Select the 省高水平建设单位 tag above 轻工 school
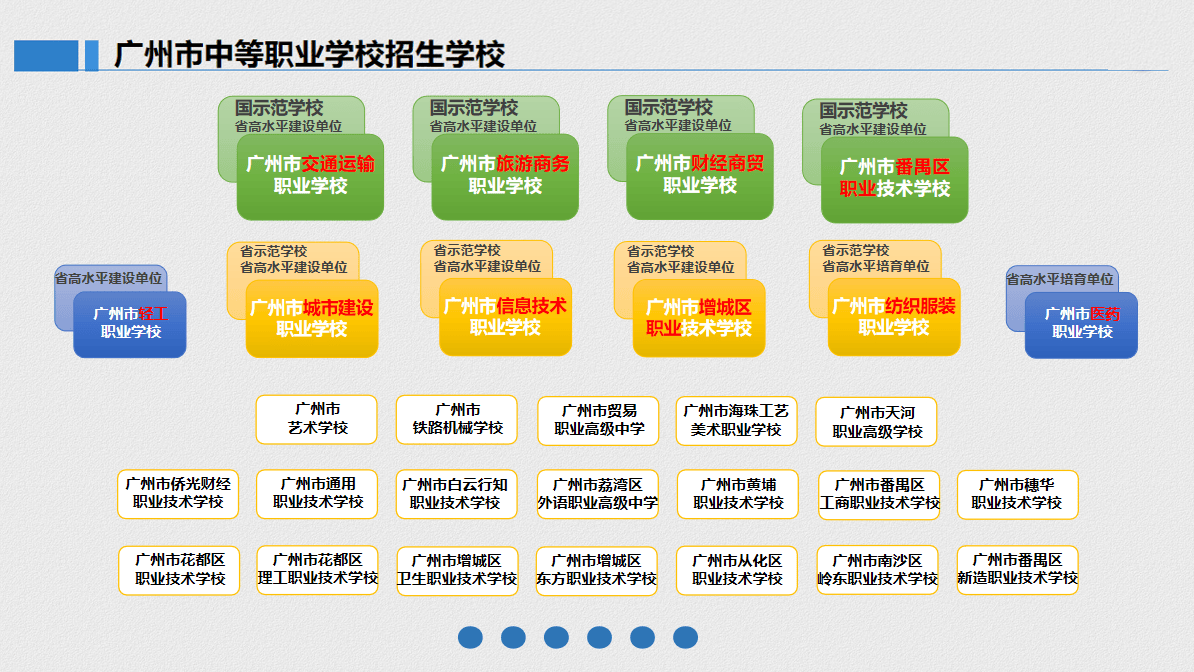Viewport: 1194px width, 672px height. (109, 278)
